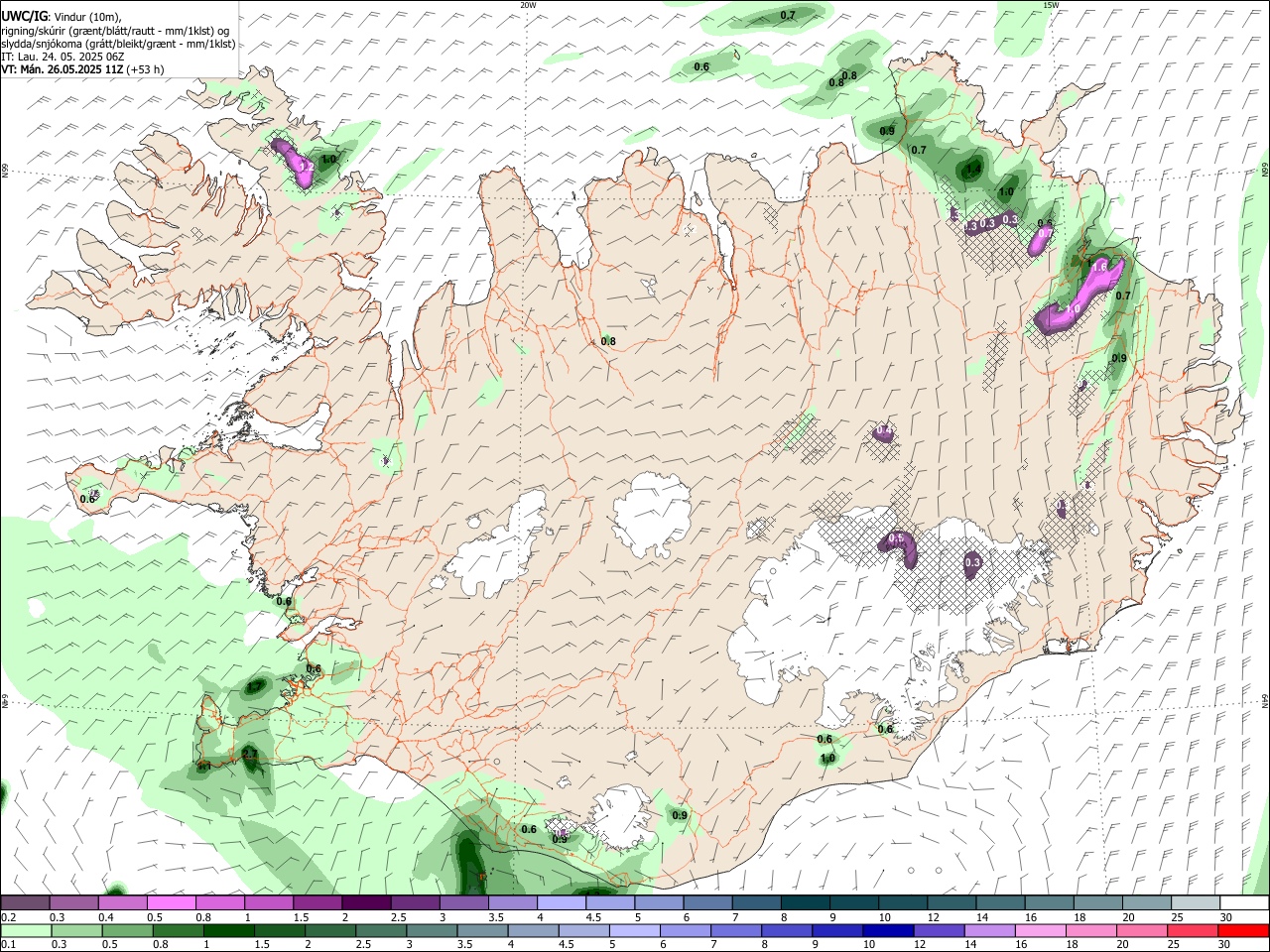Pick the dark green 0.8 rain scale swatch
The width and height of the screenshot is (1270, 952).
click(178, 931)
